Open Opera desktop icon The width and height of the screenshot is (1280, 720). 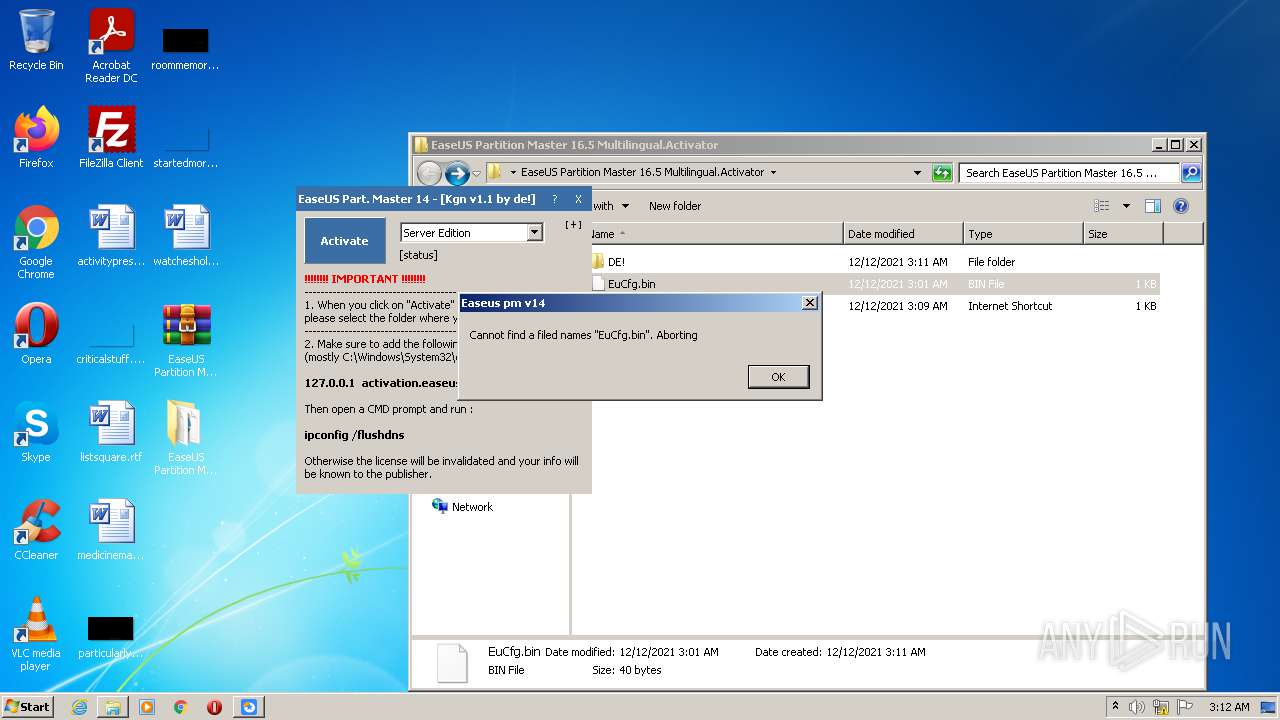click(36, 335)
